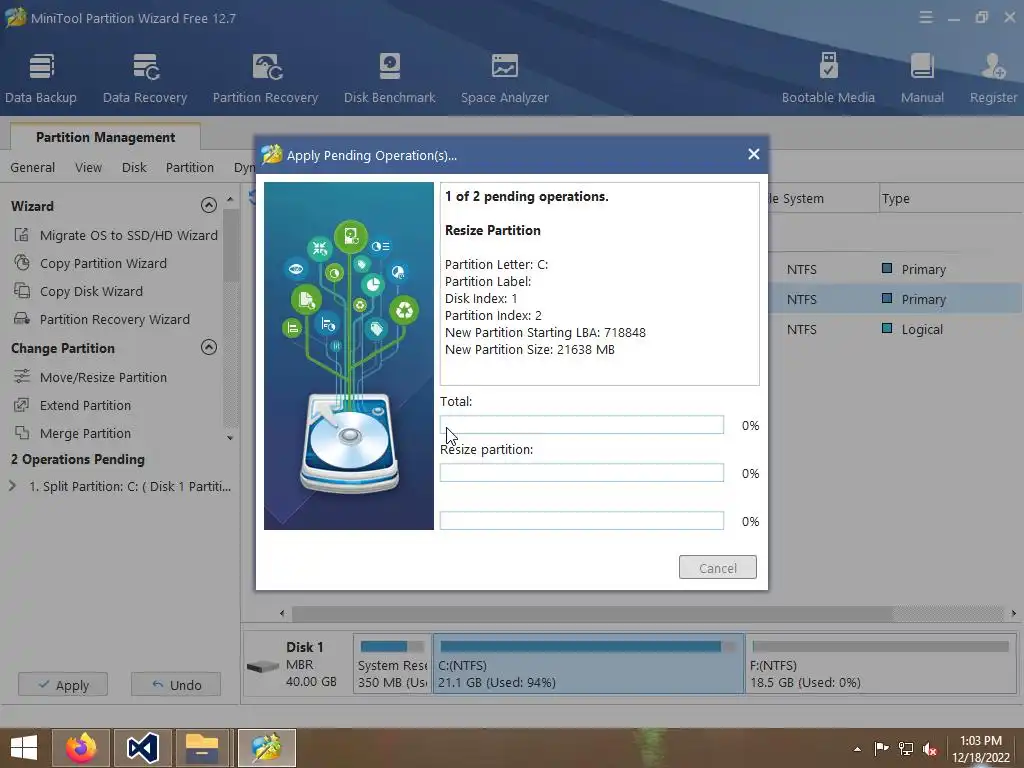Click MiniTool Partition Wizard taskbar icon
Image resolution: width=1024 pixels, height=768 pixels.
pyautogui.click(x=267, y=748)
